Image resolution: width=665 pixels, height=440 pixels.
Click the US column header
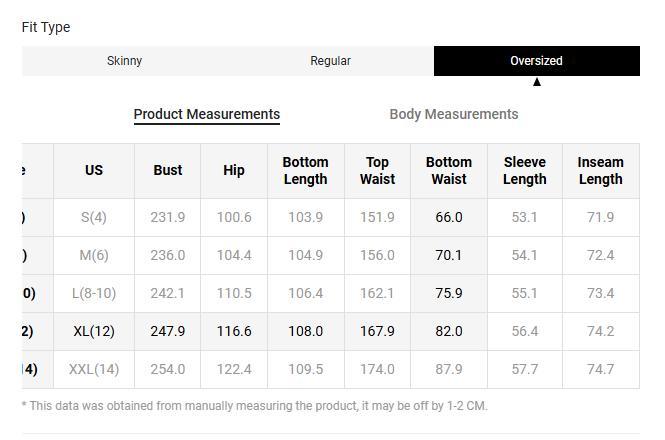[x=94, y=171]
